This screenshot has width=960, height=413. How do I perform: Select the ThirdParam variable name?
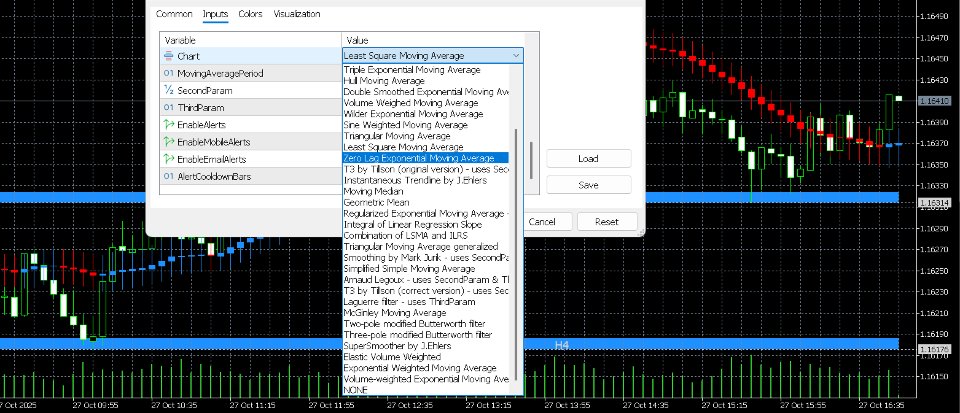coord(201,108)
